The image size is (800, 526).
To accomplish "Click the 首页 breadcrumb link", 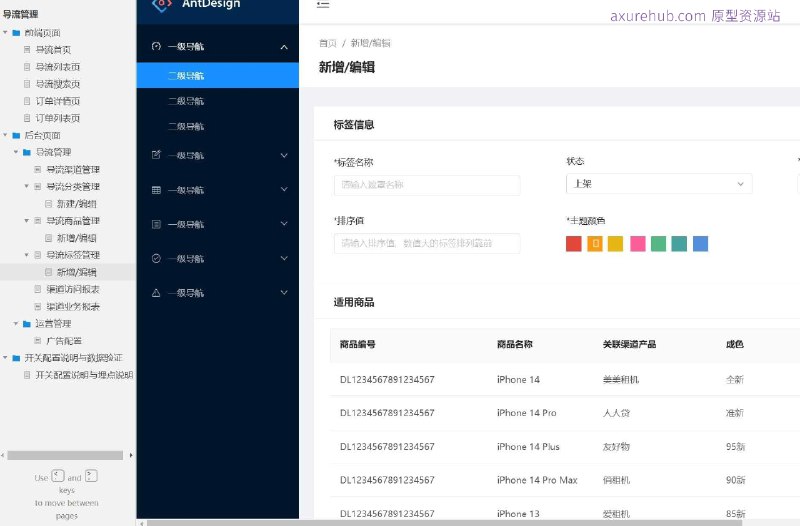I will pos(328,43).
